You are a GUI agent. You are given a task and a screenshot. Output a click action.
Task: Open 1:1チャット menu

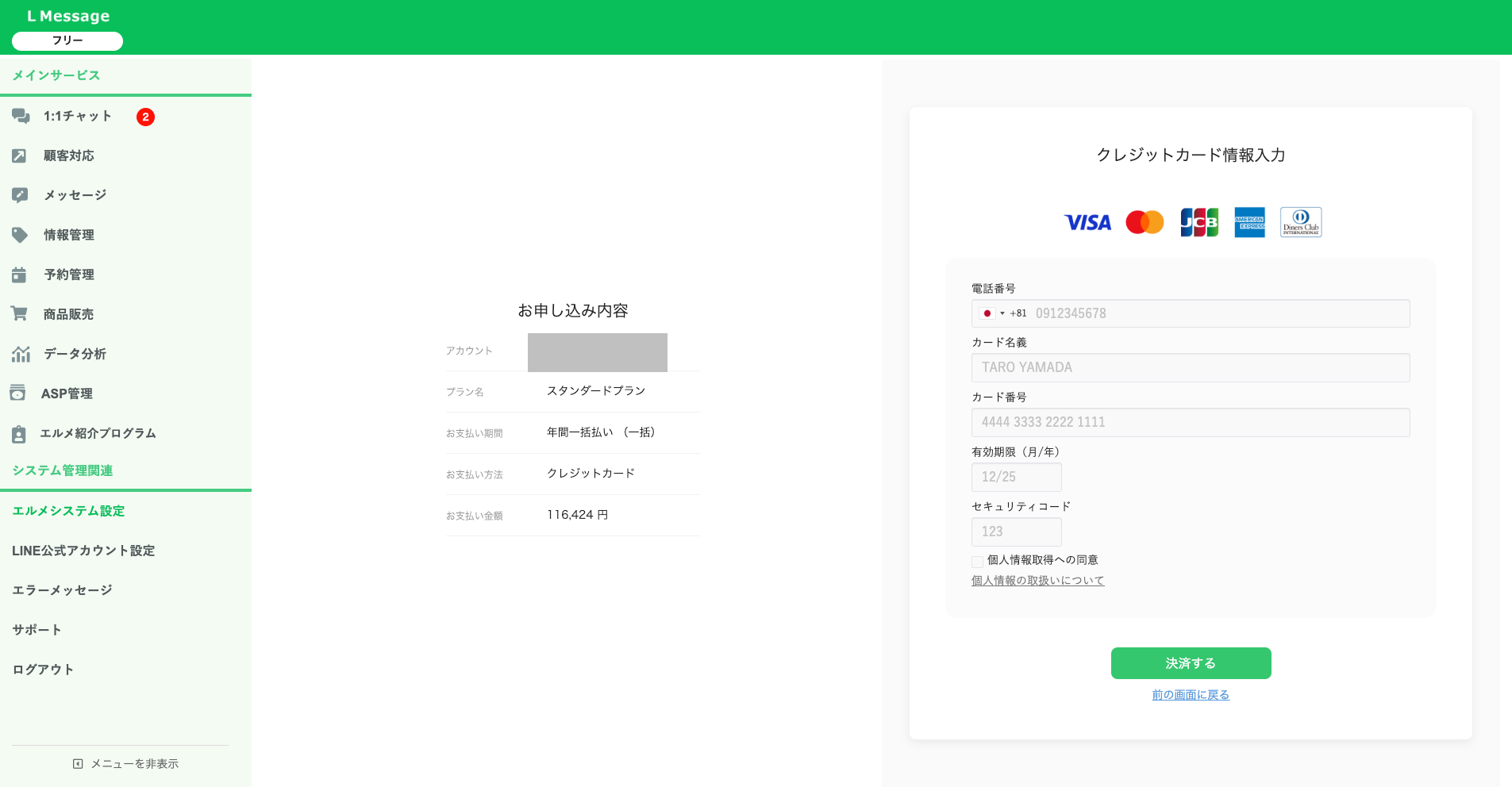(78, 116)
